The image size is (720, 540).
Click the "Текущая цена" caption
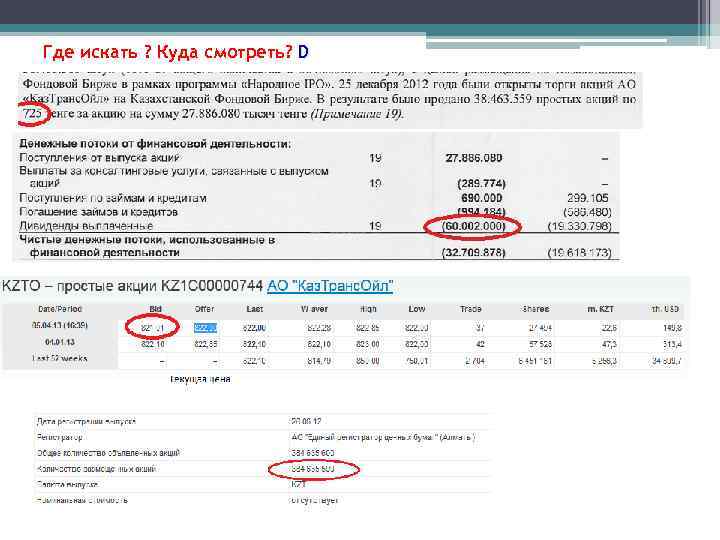coord(200,379)
